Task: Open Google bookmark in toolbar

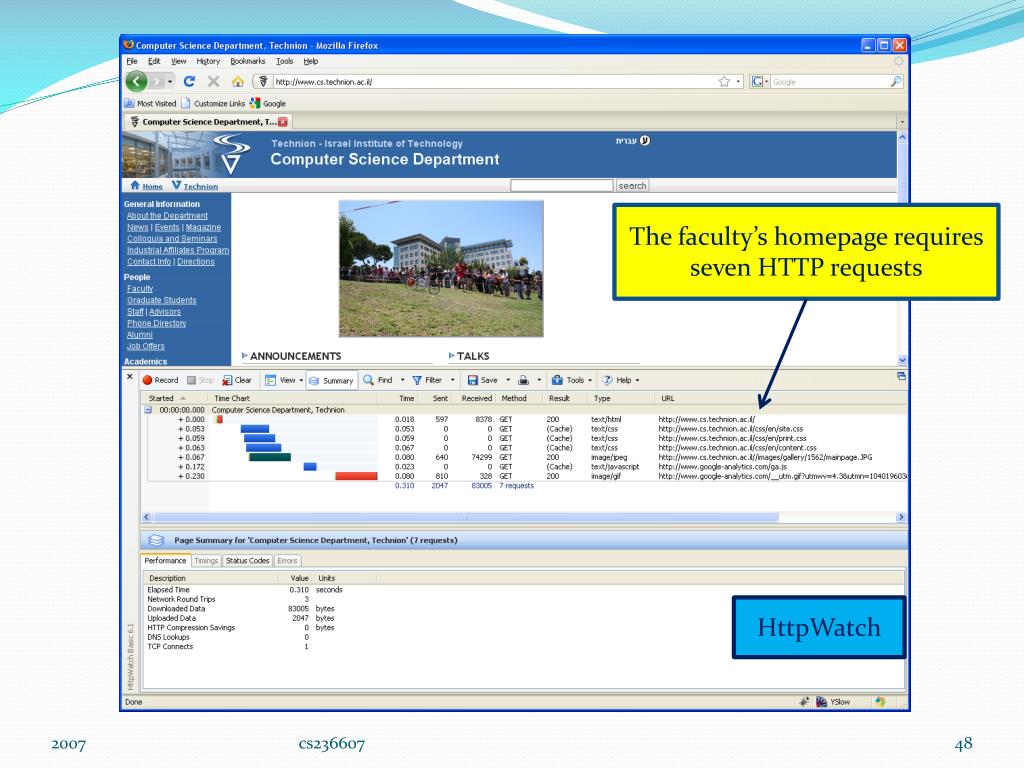Action: 268,103
